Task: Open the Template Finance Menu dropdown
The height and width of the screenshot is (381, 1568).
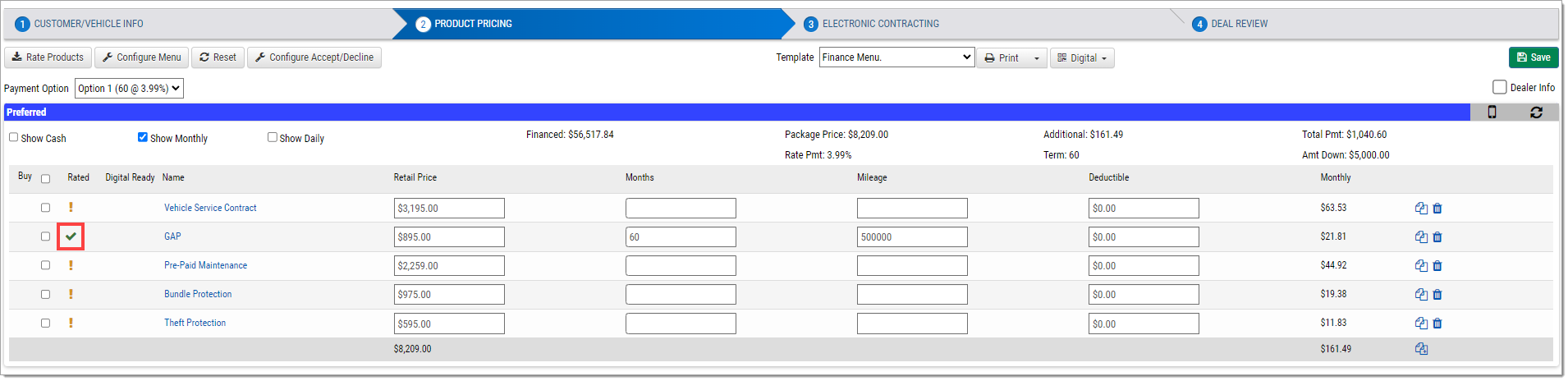Action: 896,57
